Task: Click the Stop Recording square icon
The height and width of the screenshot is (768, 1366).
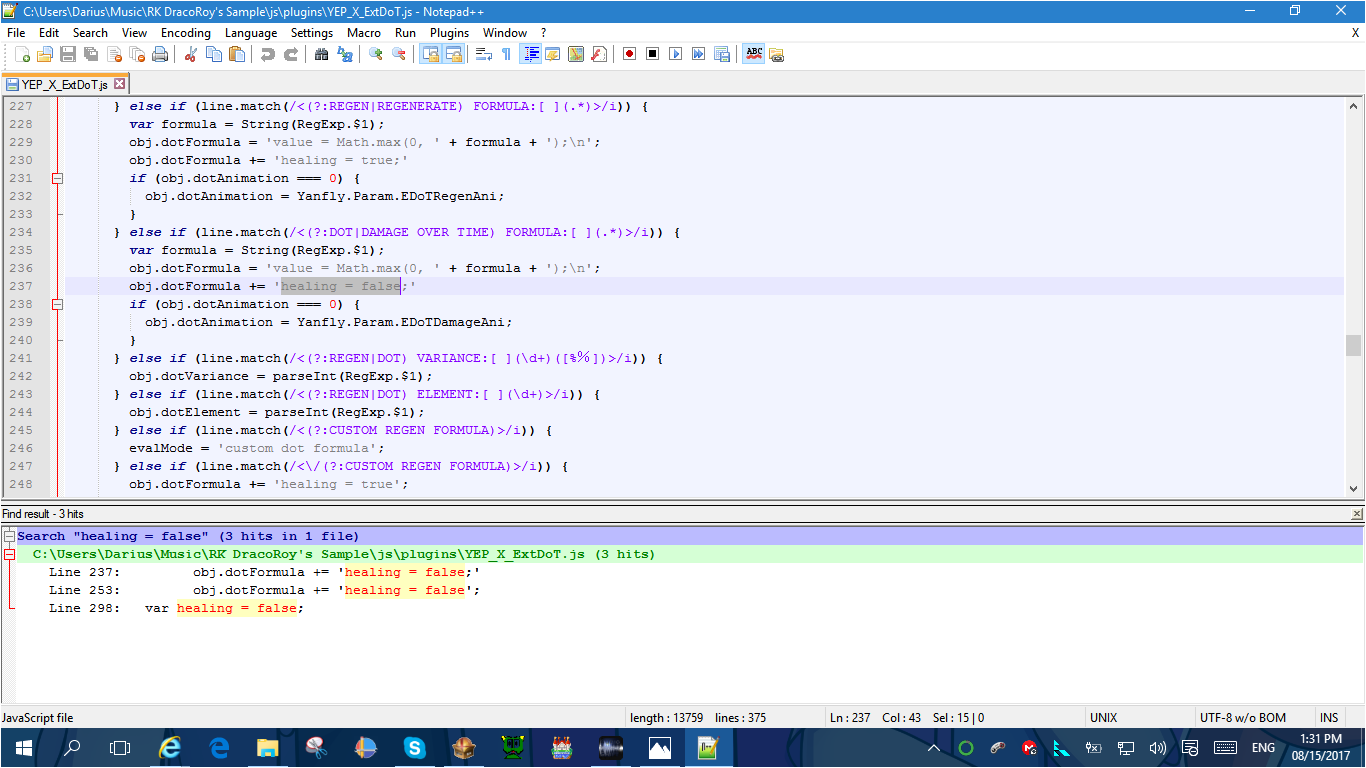Action: click(652, 54)
